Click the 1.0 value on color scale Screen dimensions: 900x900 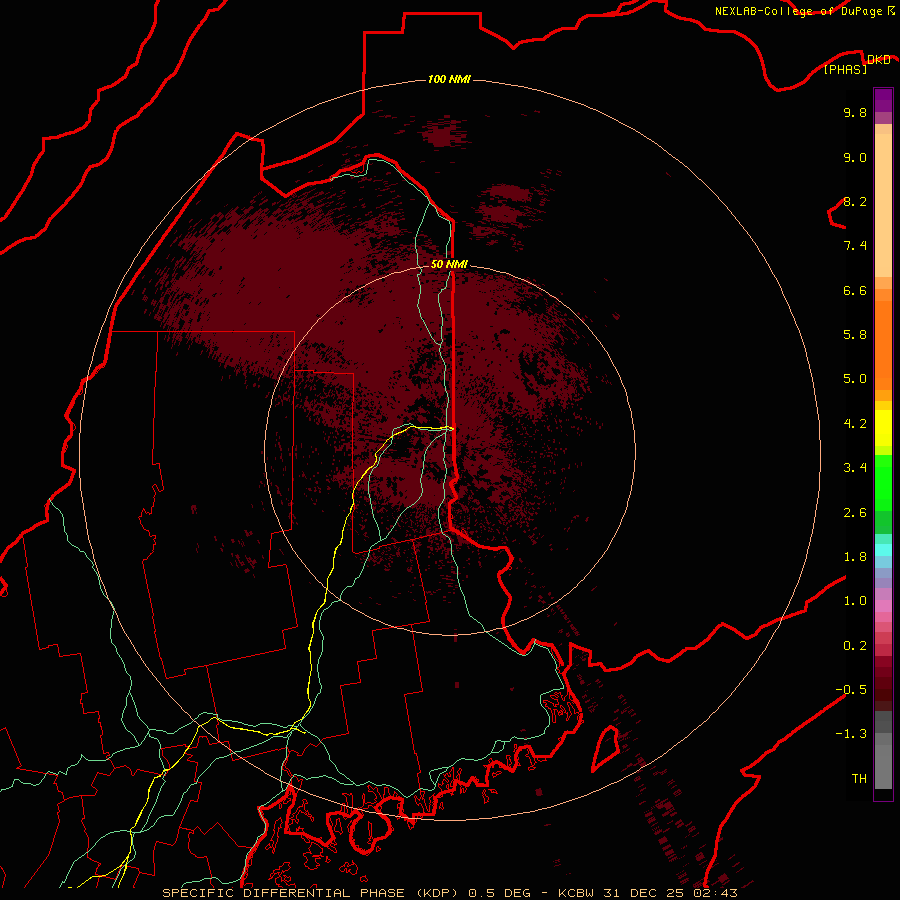click(855, 601)
